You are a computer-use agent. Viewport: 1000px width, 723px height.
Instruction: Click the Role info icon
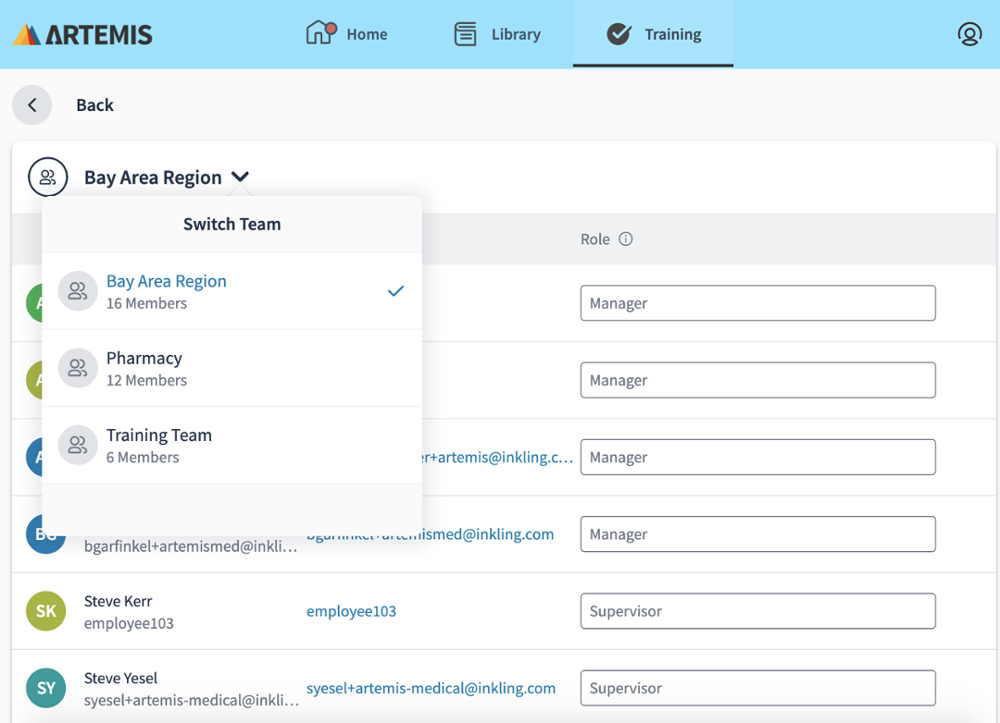[x=626, y=239]
